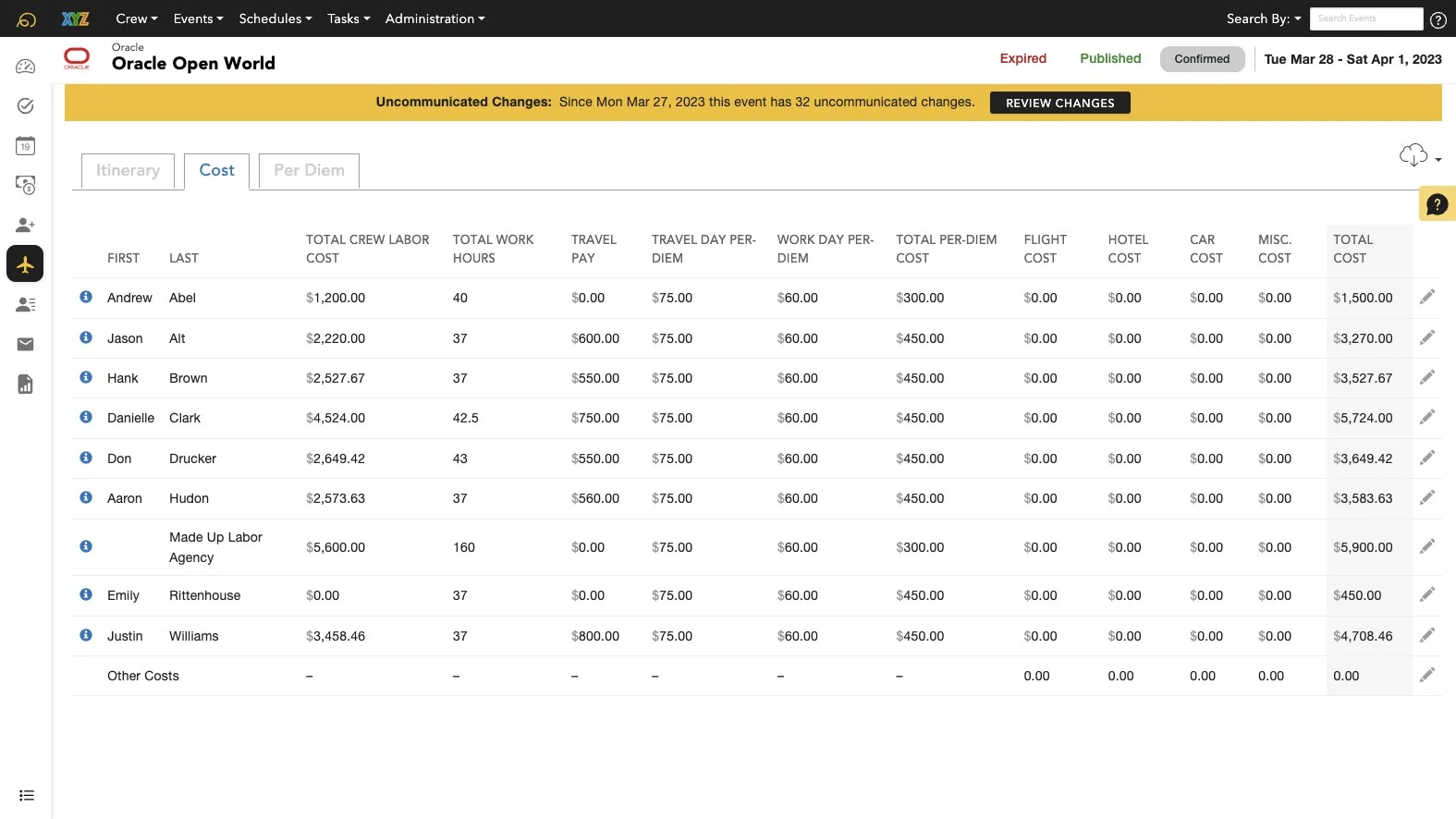The height and width of the screenshot is (819, 1456).
Task: Click info icon for Made Up Labor Agency
Action: click(86, 546)
